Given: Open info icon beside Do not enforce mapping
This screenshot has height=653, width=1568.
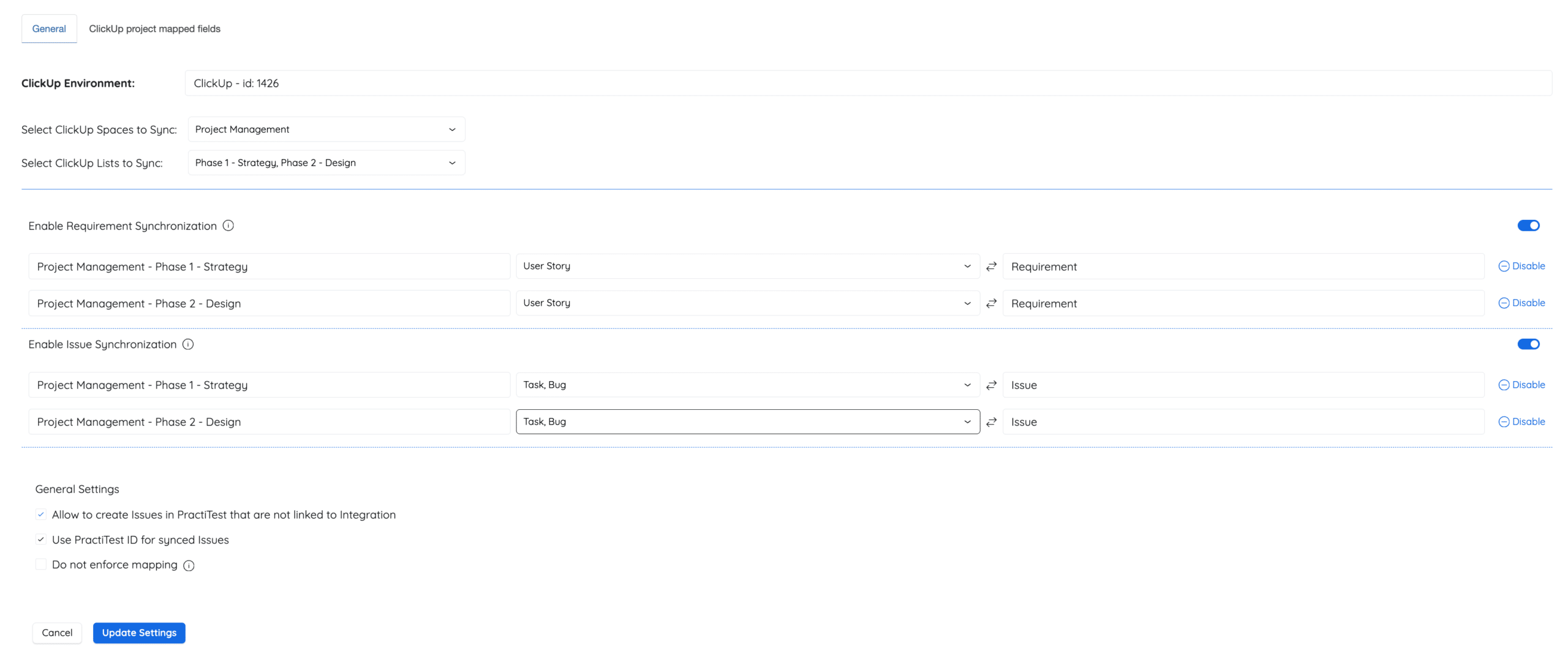Looking at the screenshot, I should [x=189, y=565].
